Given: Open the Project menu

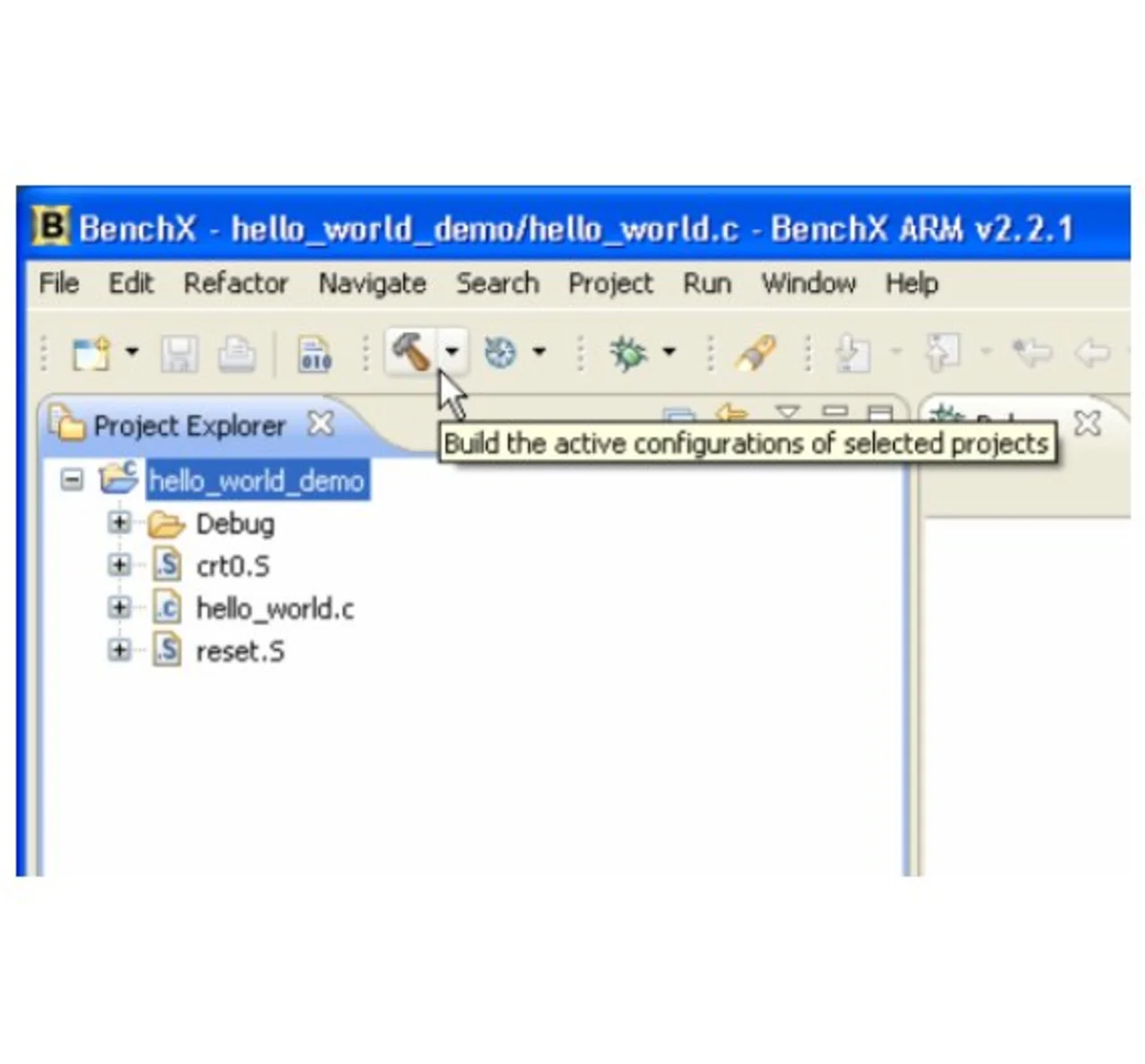Looking at the screenshot, I should (x=610, y=283).
